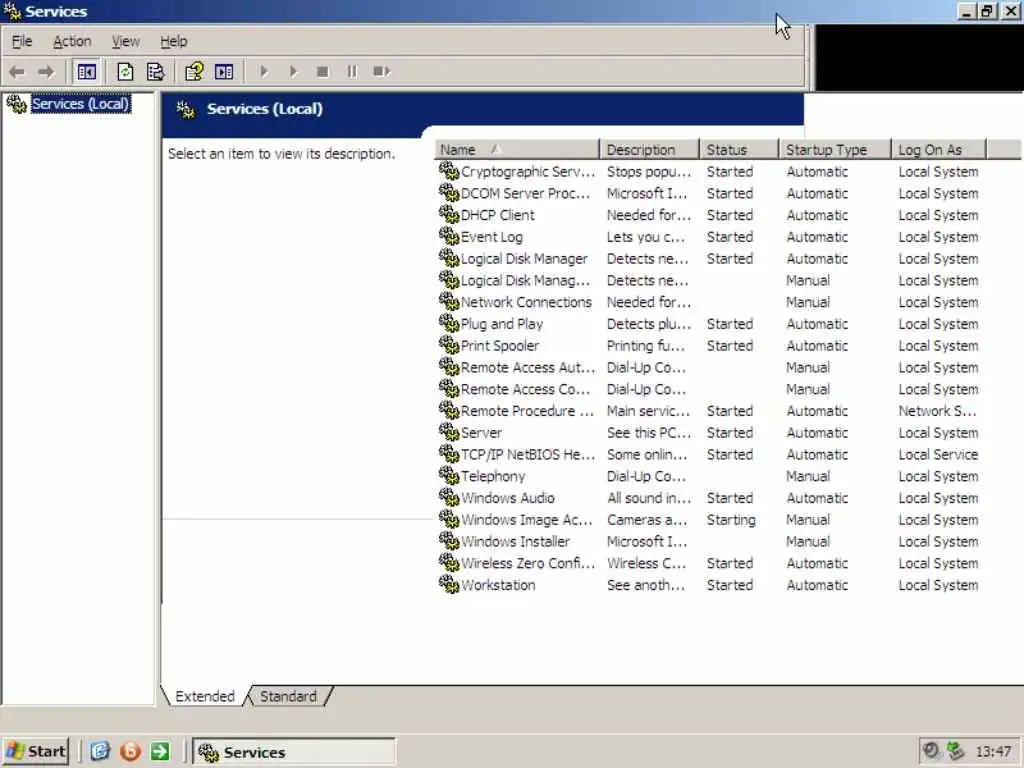Viewport: 1024px width, 768px height.
Task: Click the 13:47 taskbar clock
Action: point(993,752)
